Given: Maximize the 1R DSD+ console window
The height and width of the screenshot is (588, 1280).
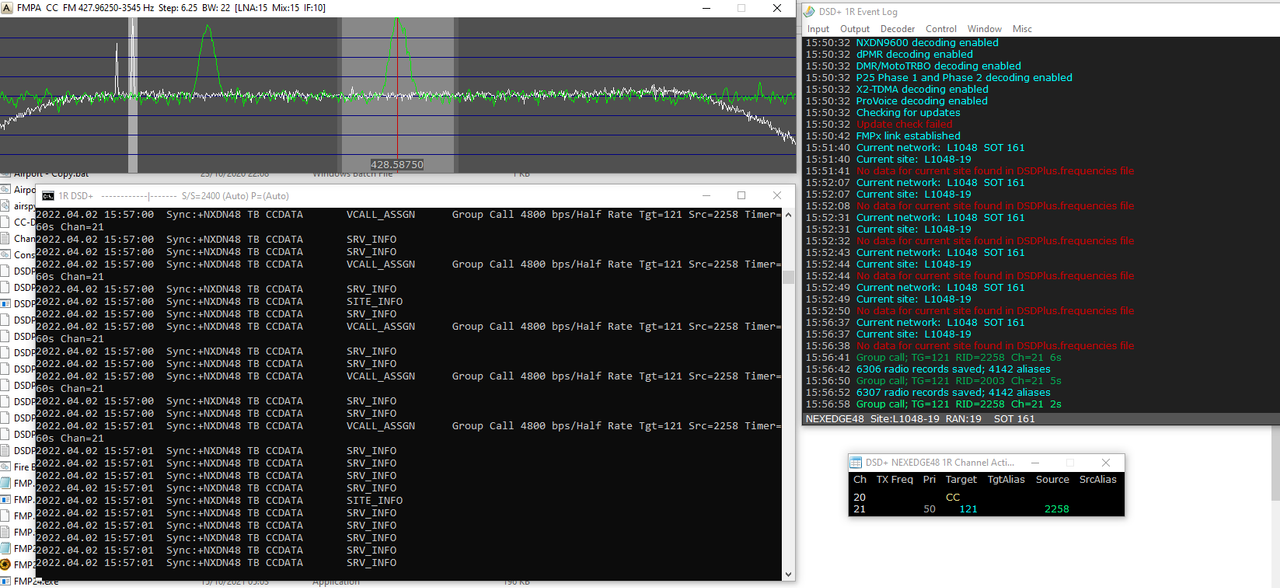Looking at the screenshot, I should [741, 196].
